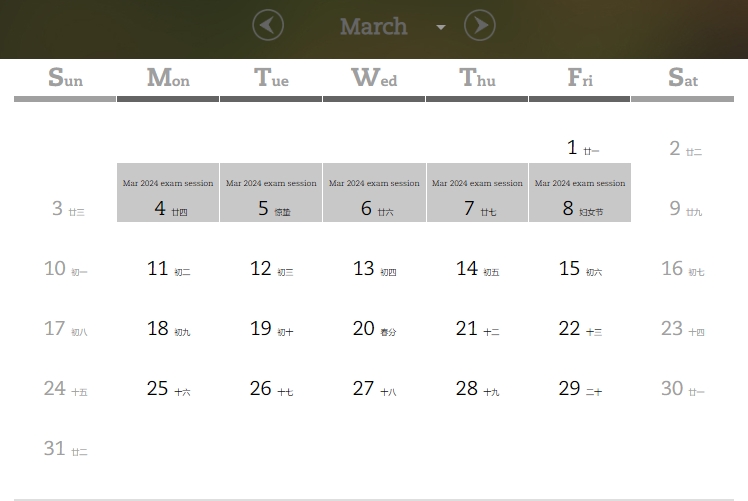This screenshot has width=748, height=501.
Task: Select Sunday March 3
Action: (x=58, y=209)
